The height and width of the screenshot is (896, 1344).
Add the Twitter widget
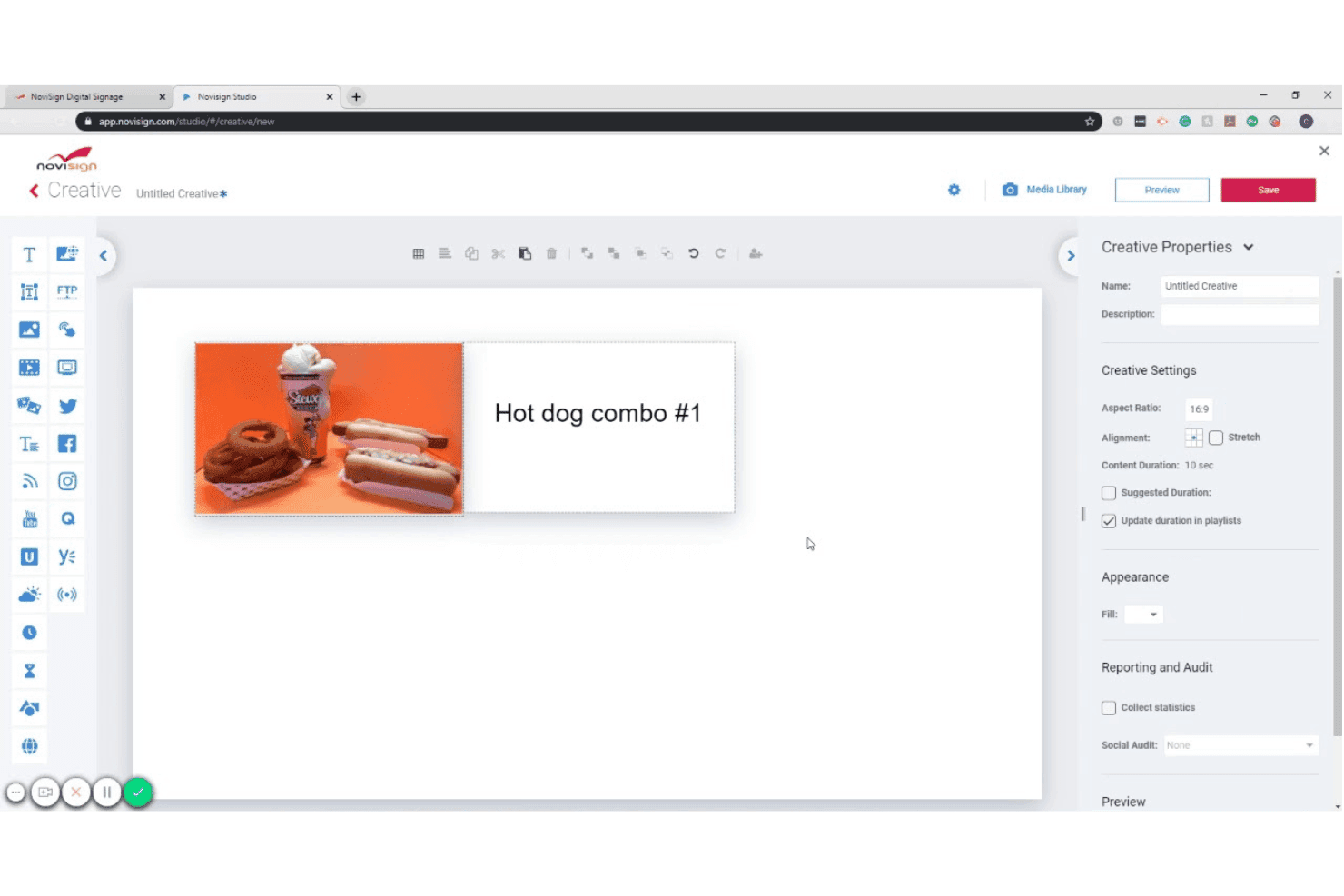click(67, 406)
